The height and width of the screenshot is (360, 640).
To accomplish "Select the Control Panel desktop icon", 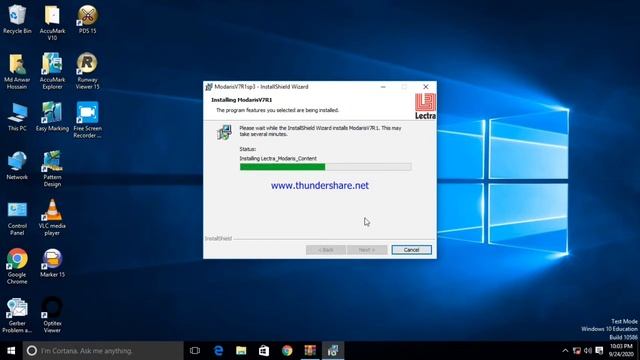I will click(17, 218).
